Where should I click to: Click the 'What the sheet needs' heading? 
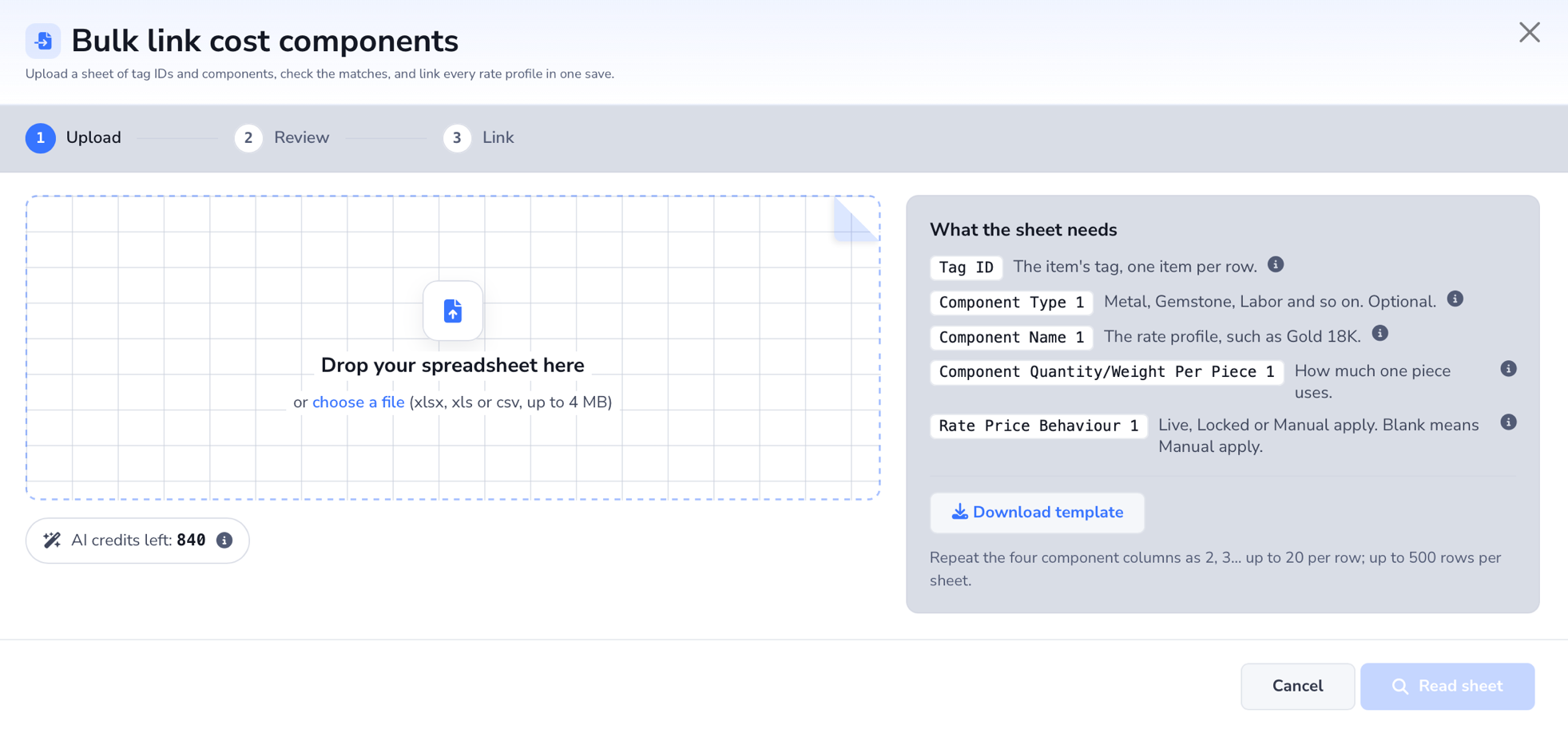[1023, 230]
